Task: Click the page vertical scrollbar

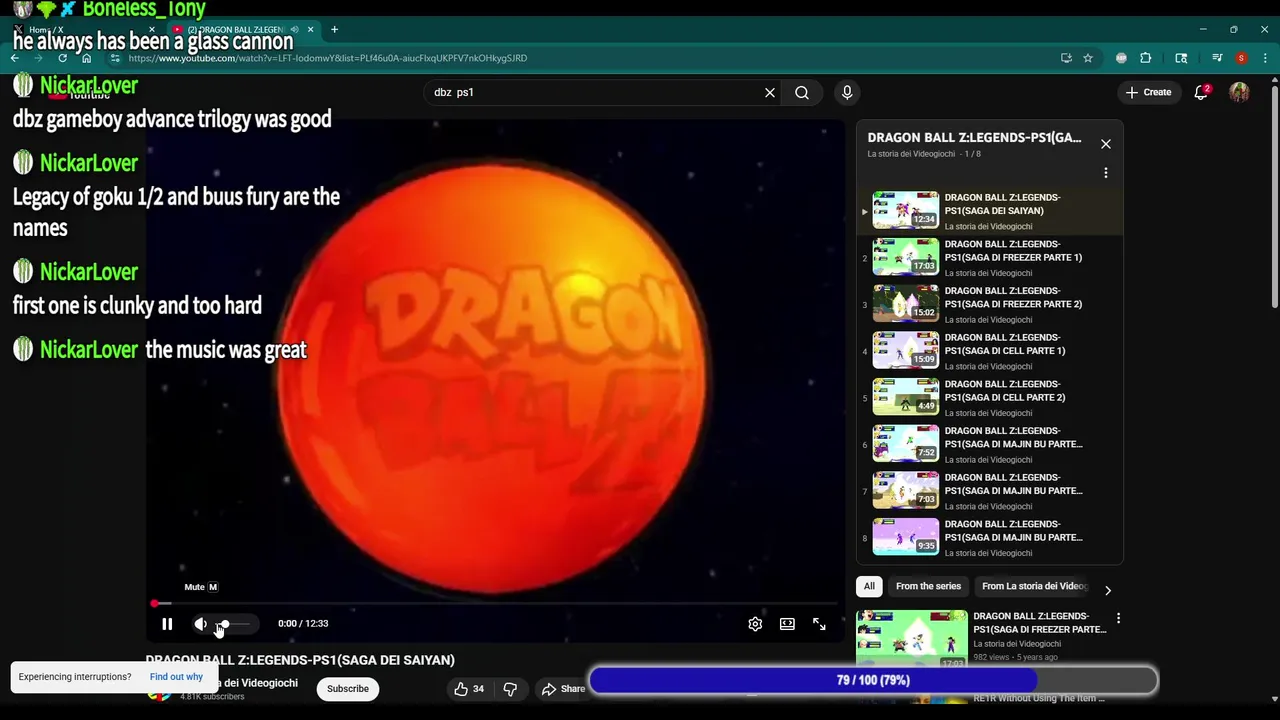Action: coord(1274,195)
